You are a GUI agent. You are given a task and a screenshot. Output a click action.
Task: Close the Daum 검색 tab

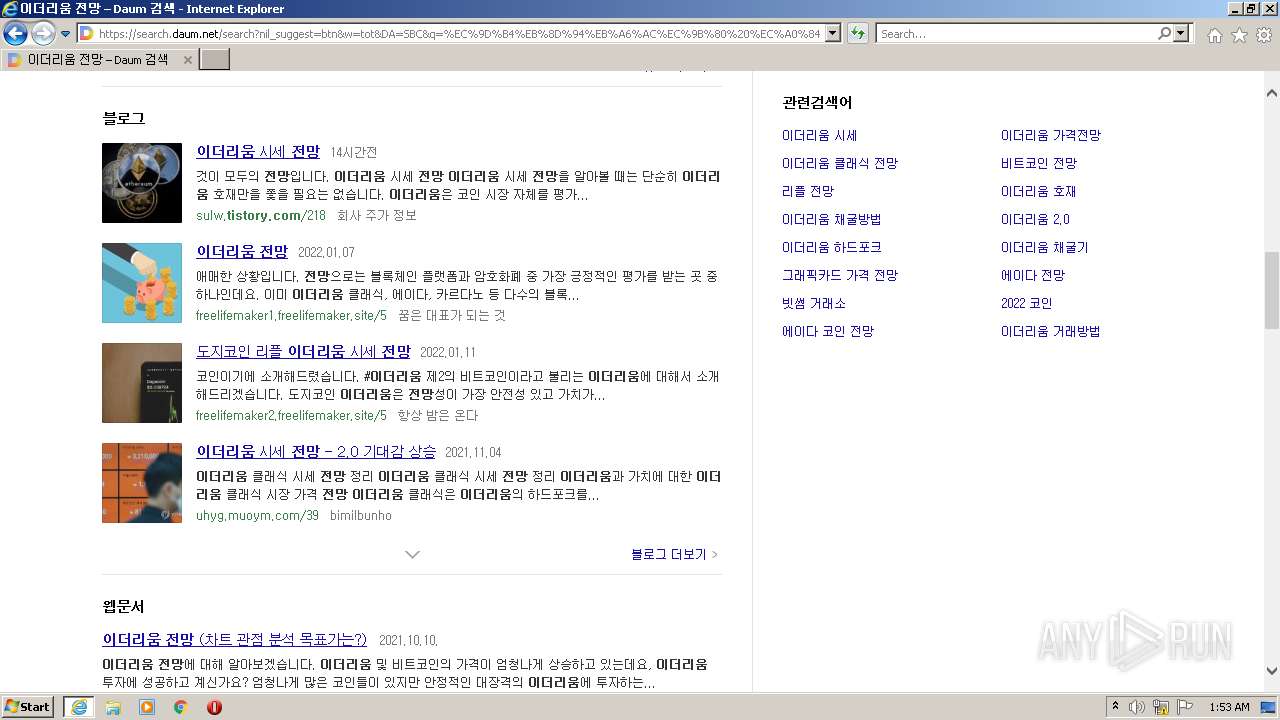[187, 60]
